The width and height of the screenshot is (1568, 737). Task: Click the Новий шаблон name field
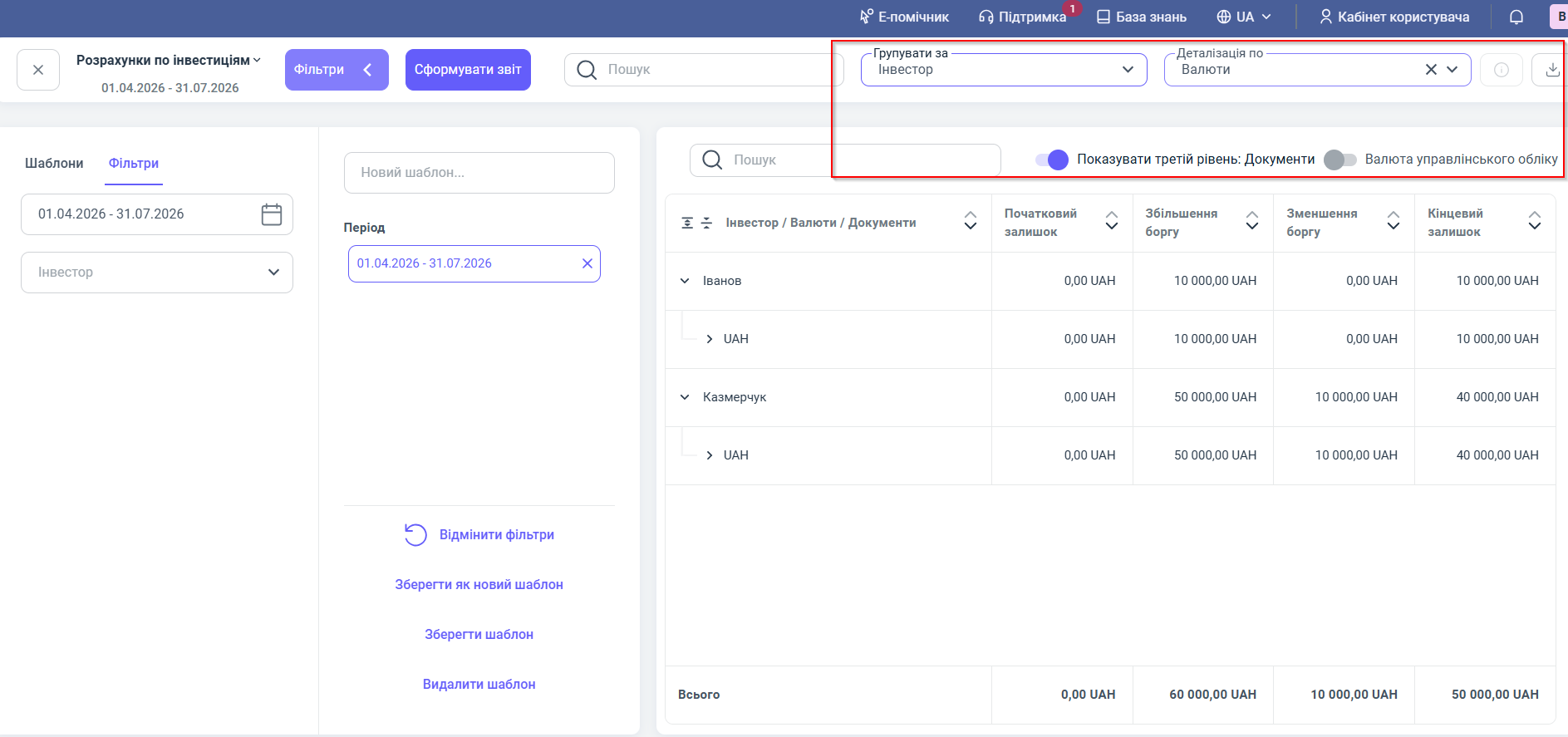point(479,173)
